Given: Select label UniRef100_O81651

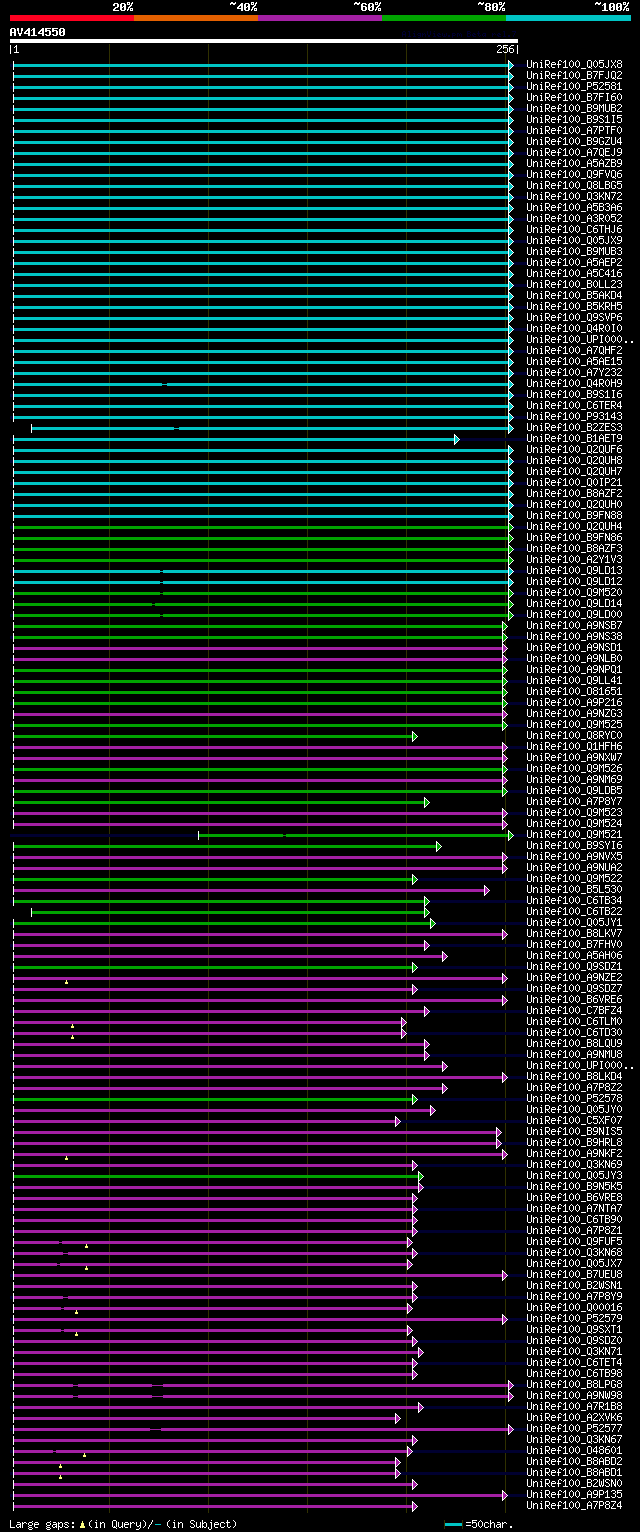Looking at the screenshot, I should pyautogui.click(x=574, y=691).
